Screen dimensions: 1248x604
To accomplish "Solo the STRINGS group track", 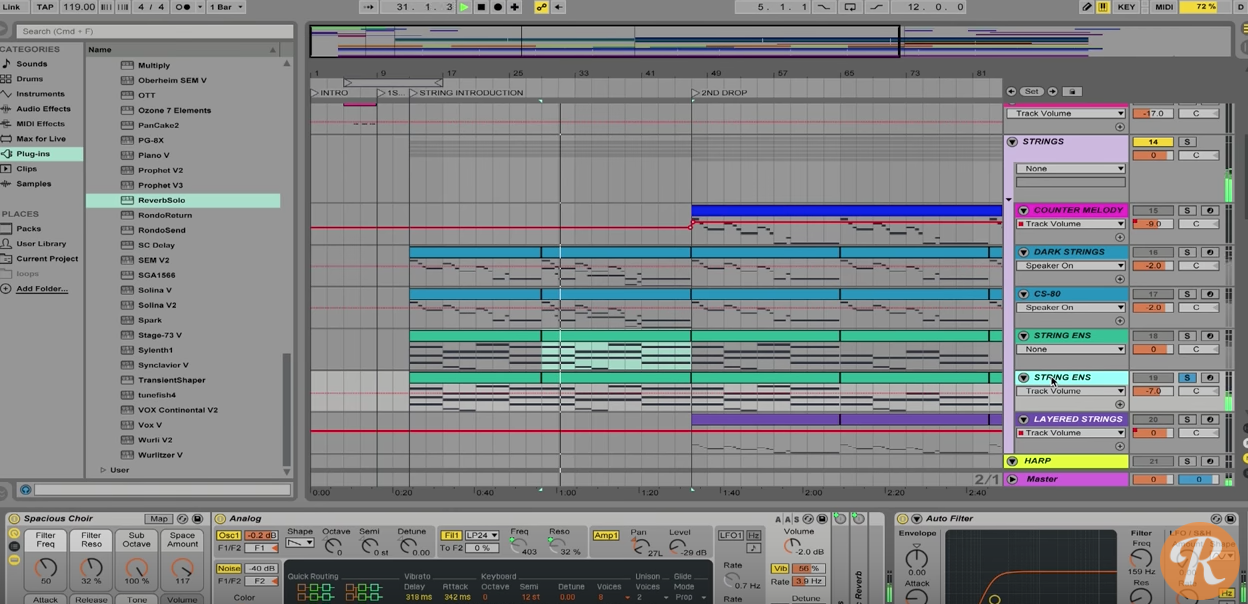I will (x=1187, y=142).
